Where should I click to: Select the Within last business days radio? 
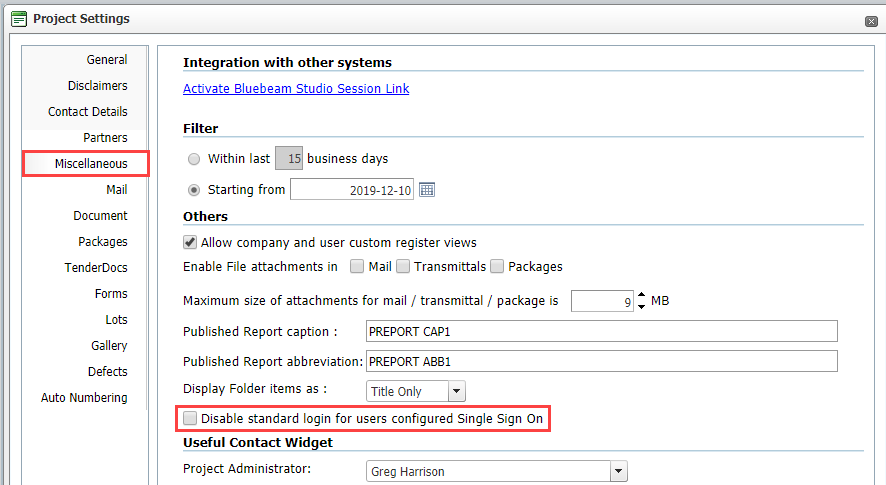(194, 159)
